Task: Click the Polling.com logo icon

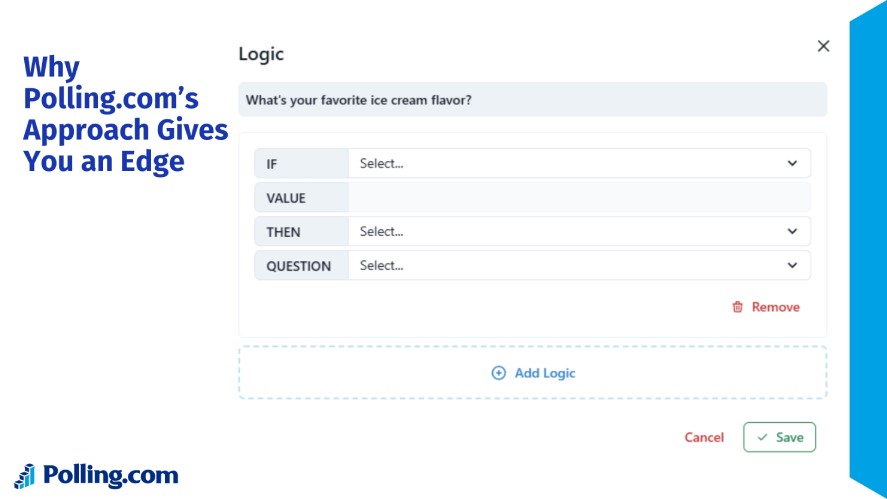Action: pos(24,476)
